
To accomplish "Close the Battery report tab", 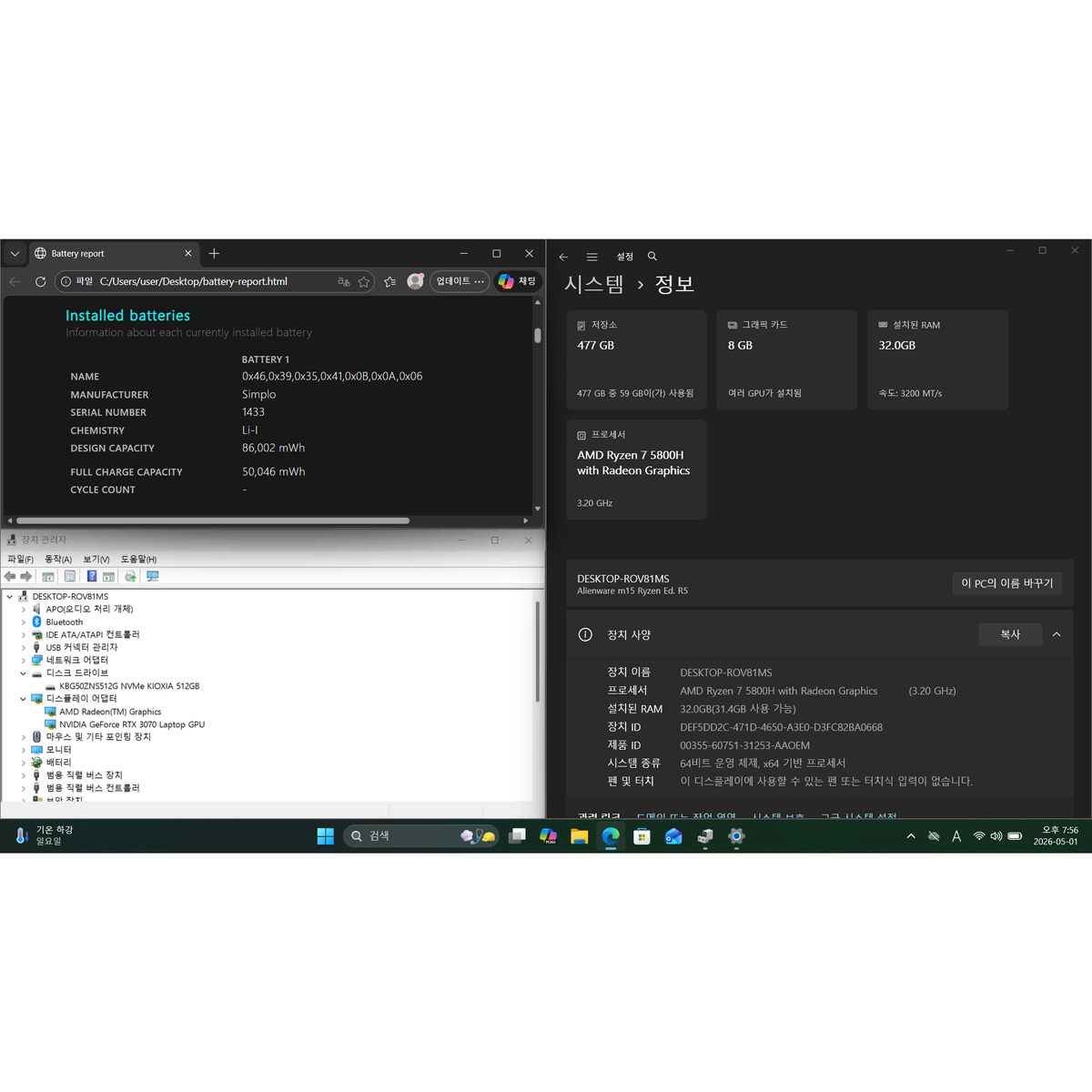I will (188, 254).
